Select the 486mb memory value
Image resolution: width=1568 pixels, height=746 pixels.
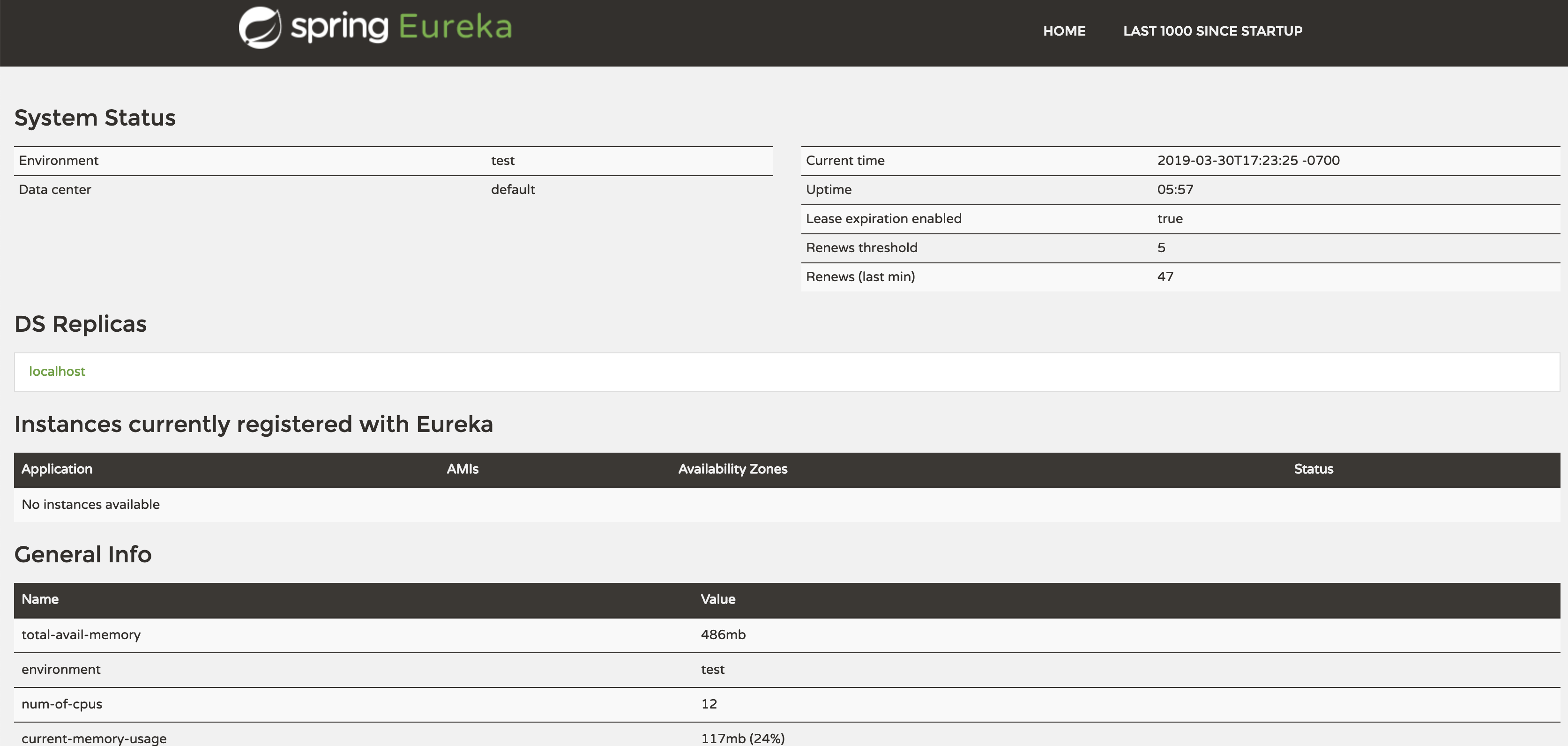(723, 634)
